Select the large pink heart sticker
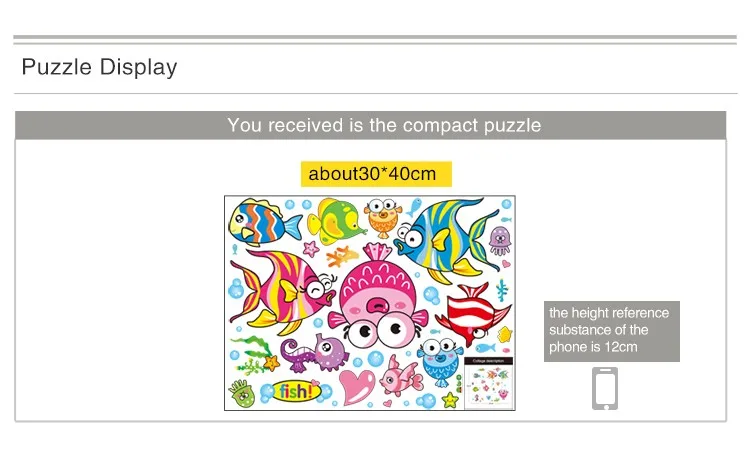The width and height of the screenshot is (750, 458). [357, 386]
